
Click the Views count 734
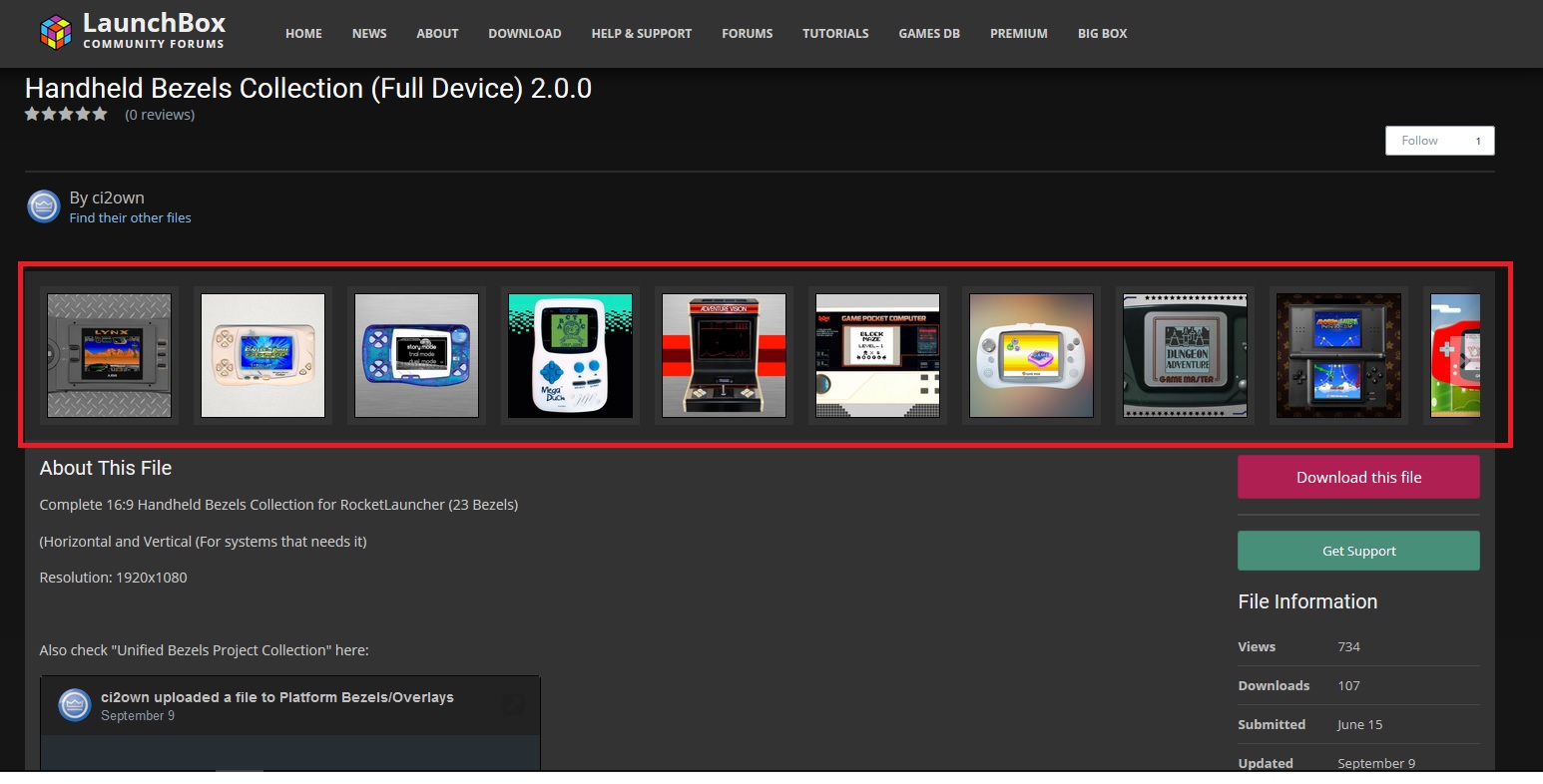click(1348, 646)
